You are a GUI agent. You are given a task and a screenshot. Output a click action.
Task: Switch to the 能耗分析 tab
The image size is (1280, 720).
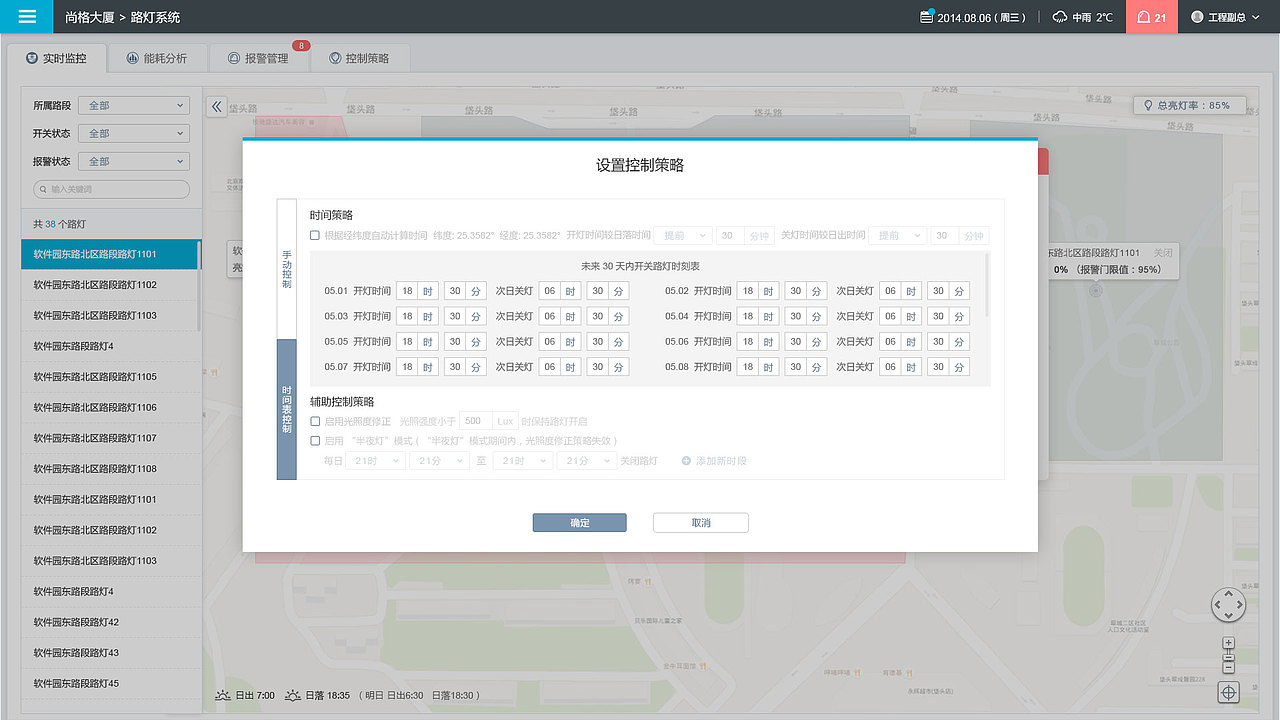[156, 58]
